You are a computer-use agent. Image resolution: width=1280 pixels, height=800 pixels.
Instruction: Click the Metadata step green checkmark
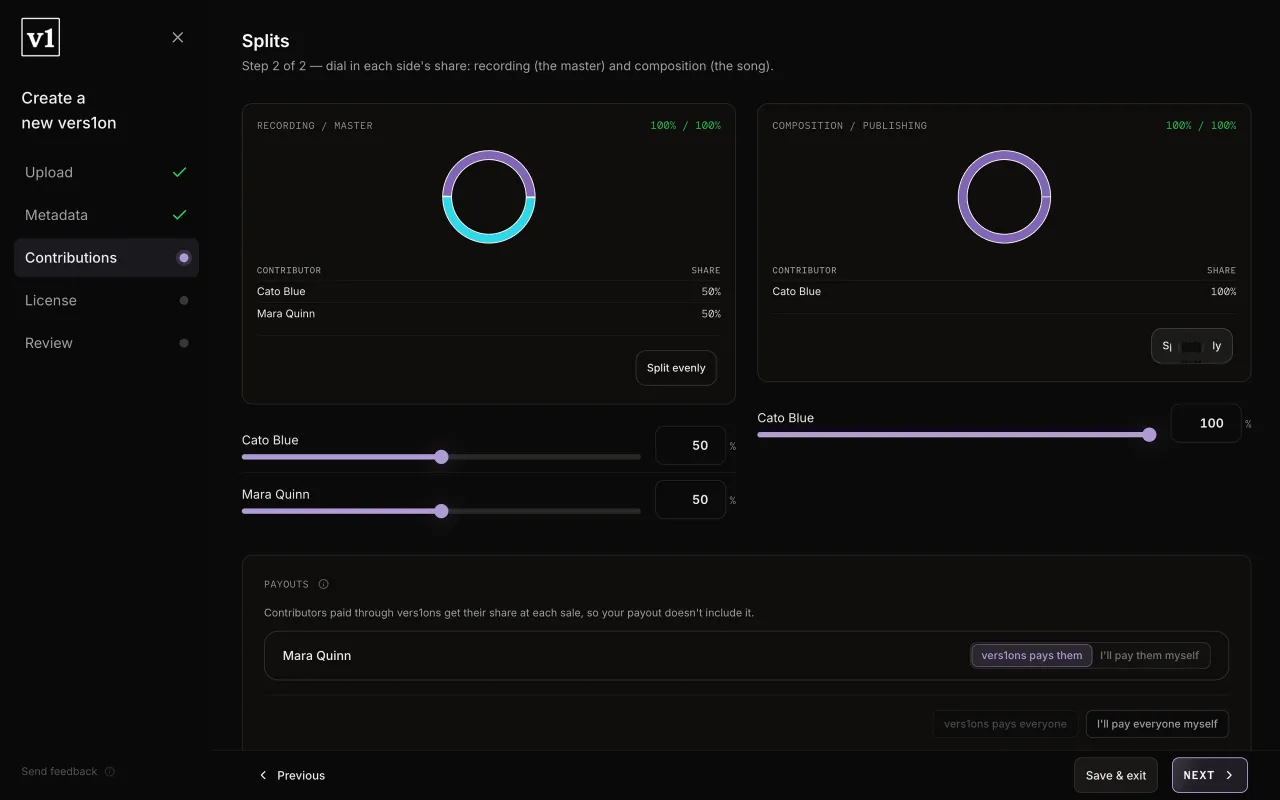point(180,215)
